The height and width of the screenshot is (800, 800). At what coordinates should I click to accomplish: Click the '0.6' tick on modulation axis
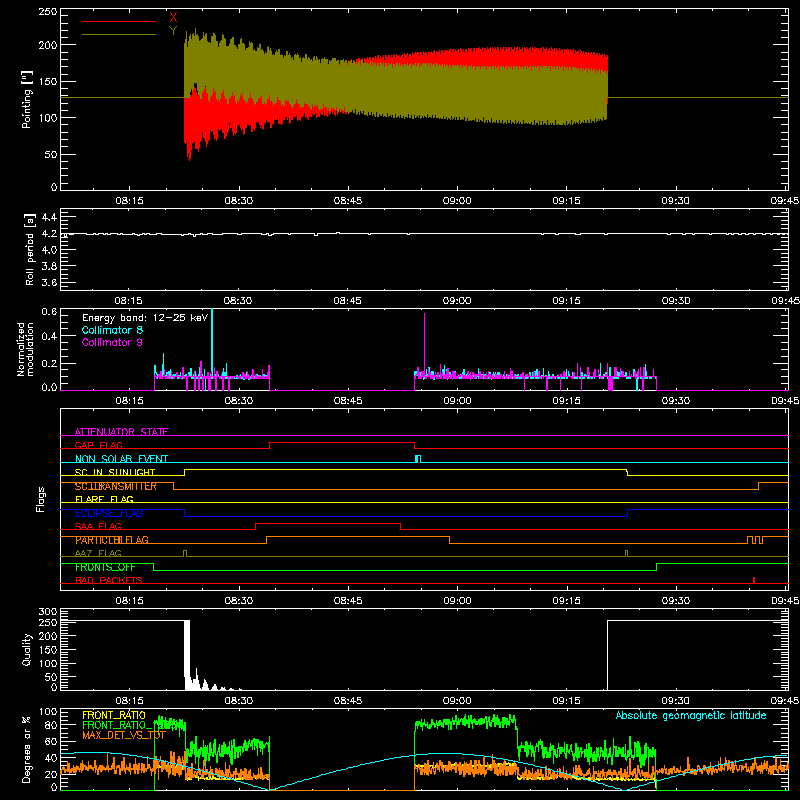tap(49, 312)
